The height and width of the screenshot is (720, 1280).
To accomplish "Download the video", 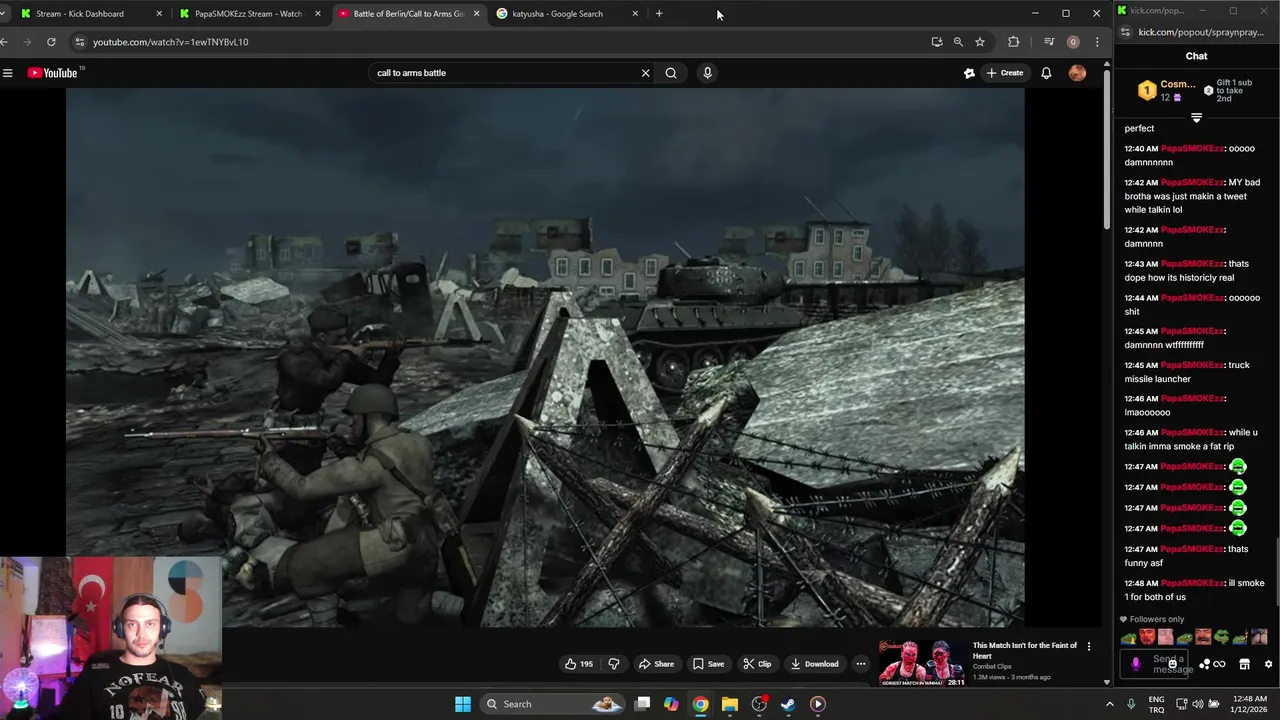I will click(x=814, y=664).
